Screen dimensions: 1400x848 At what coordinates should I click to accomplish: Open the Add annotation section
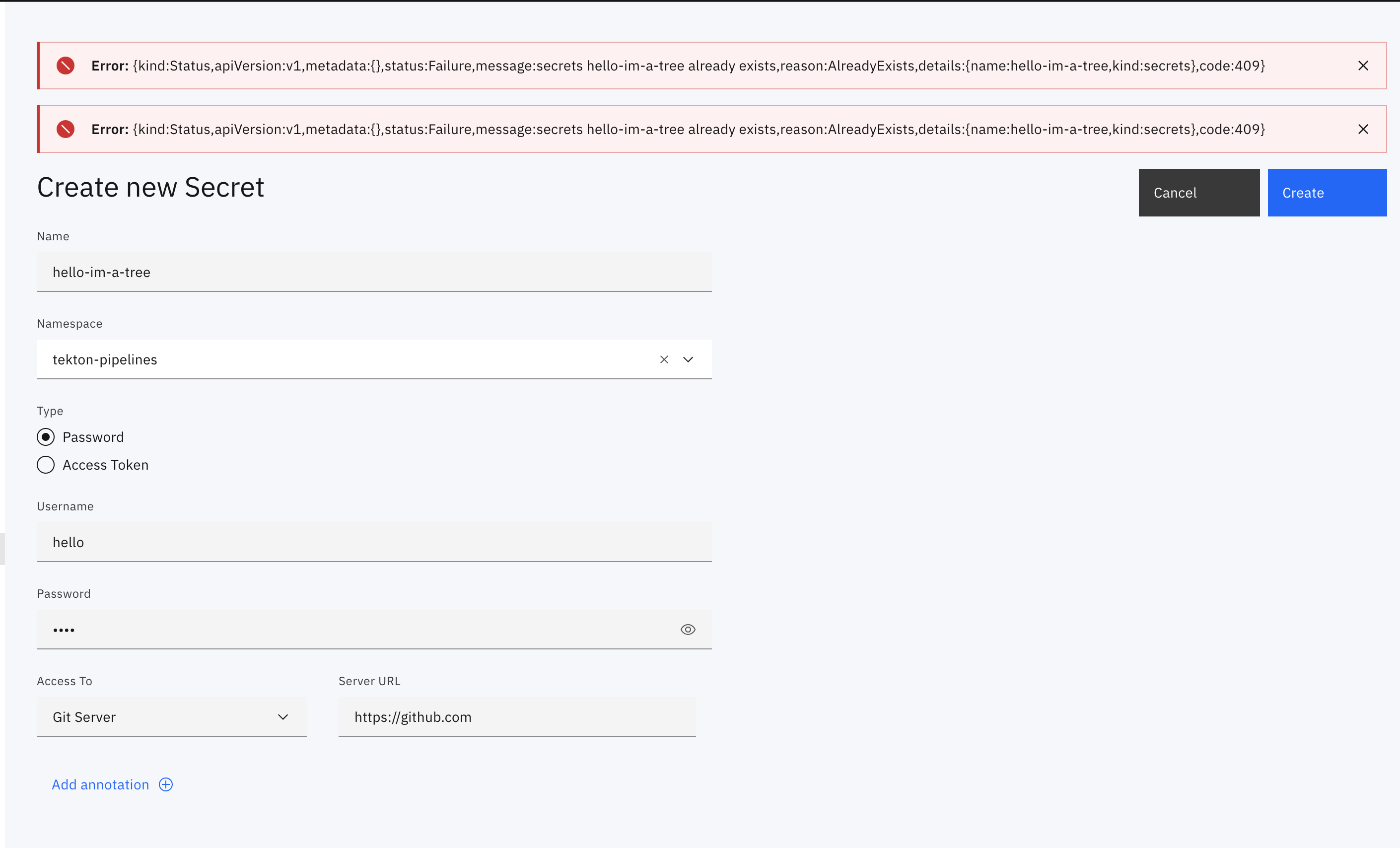click(100, 784)
